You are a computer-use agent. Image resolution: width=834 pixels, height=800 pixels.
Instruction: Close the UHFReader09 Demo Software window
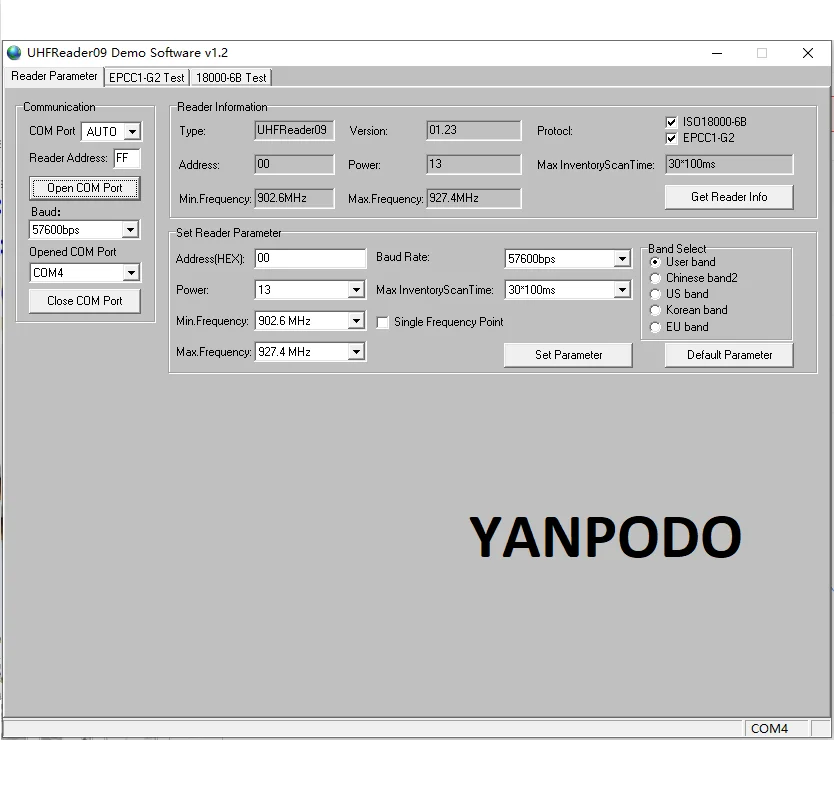click(x=807, y=53)
